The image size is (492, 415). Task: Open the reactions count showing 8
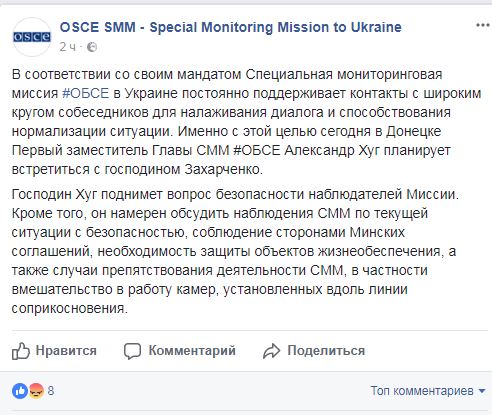click(51, 391)
